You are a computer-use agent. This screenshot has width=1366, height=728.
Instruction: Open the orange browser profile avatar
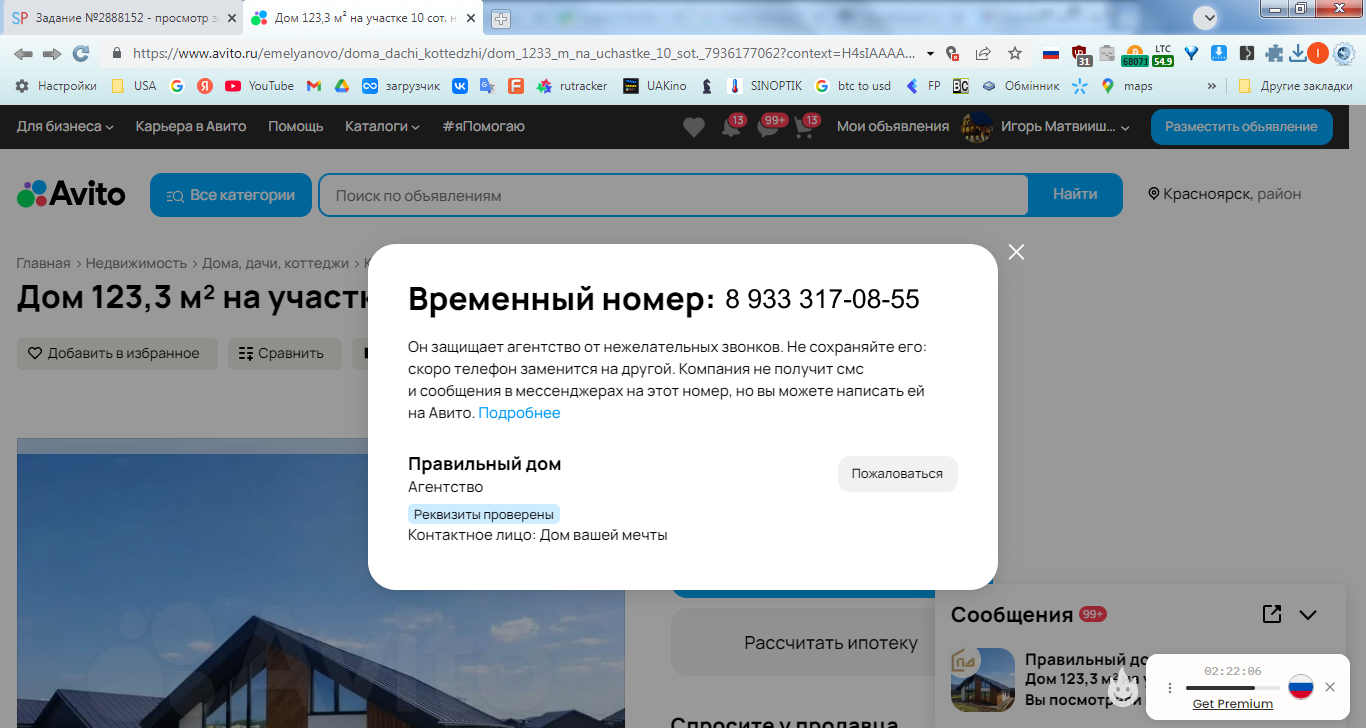tap(1318, 53)
